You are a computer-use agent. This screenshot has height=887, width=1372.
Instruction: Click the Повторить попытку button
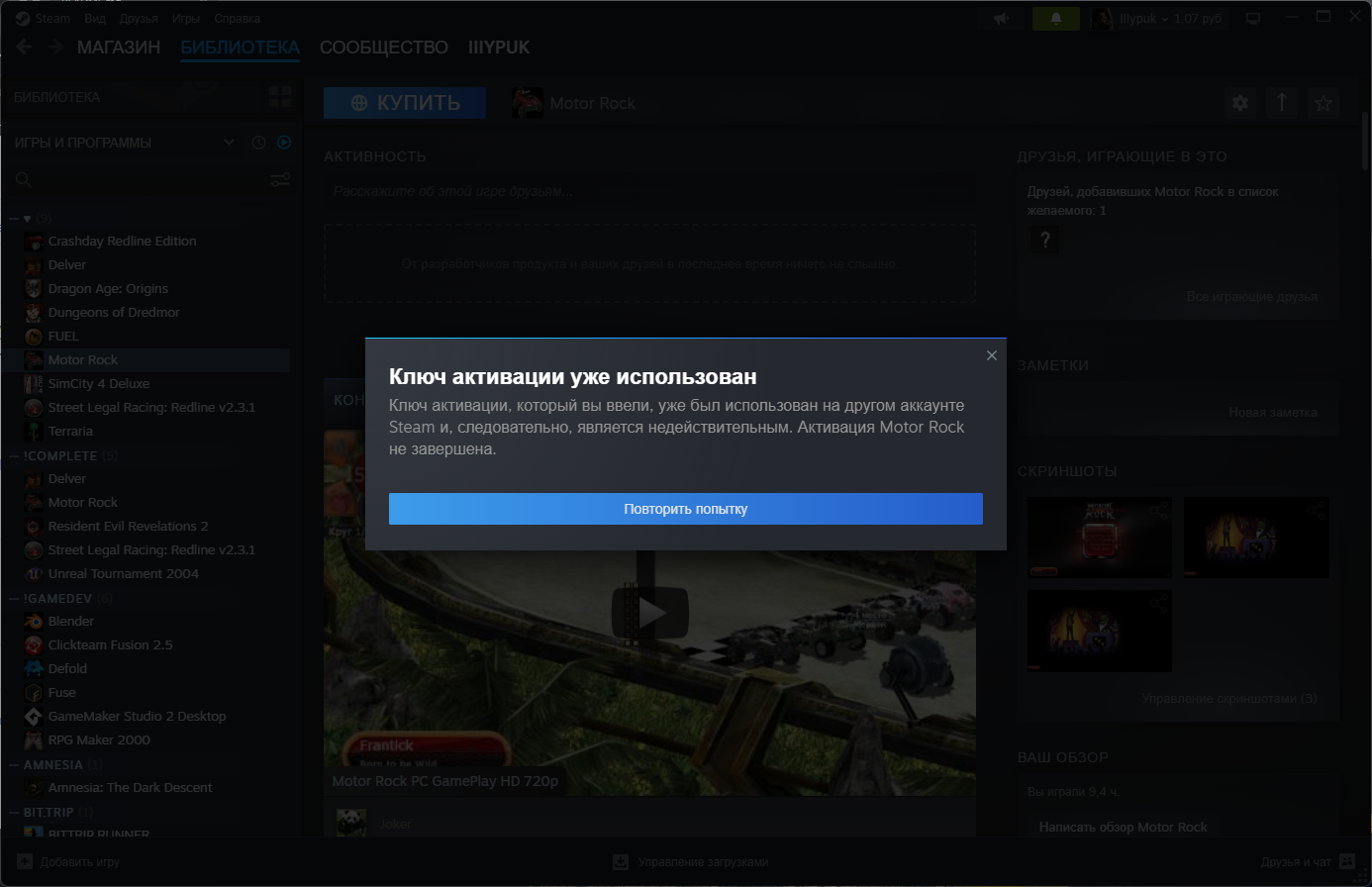click(685, 509)
